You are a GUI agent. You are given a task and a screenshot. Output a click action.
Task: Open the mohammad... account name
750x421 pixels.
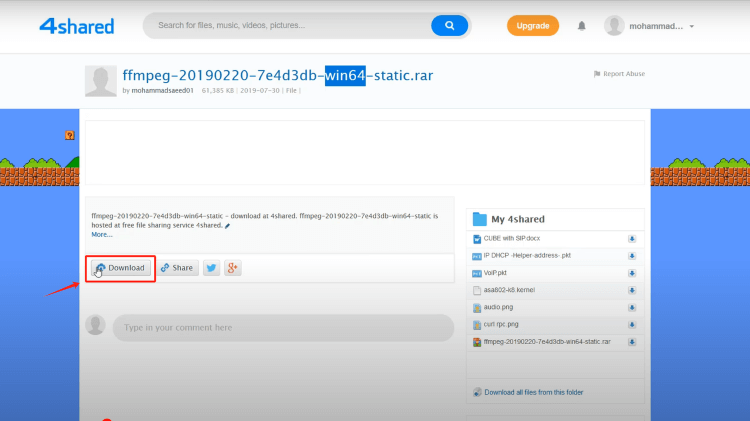pos(656,26)
